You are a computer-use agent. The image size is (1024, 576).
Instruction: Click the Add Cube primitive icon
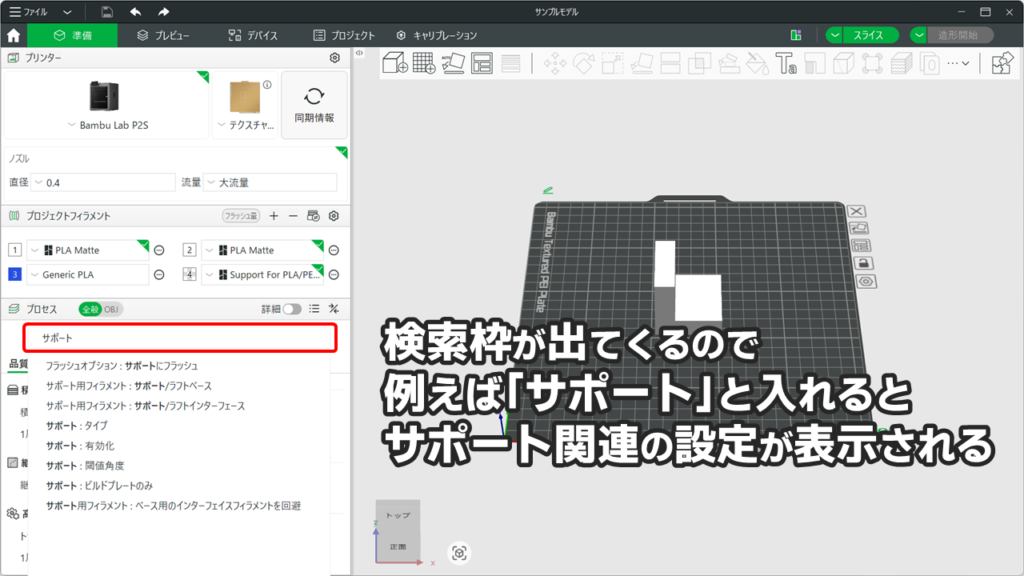coord(394,64)
